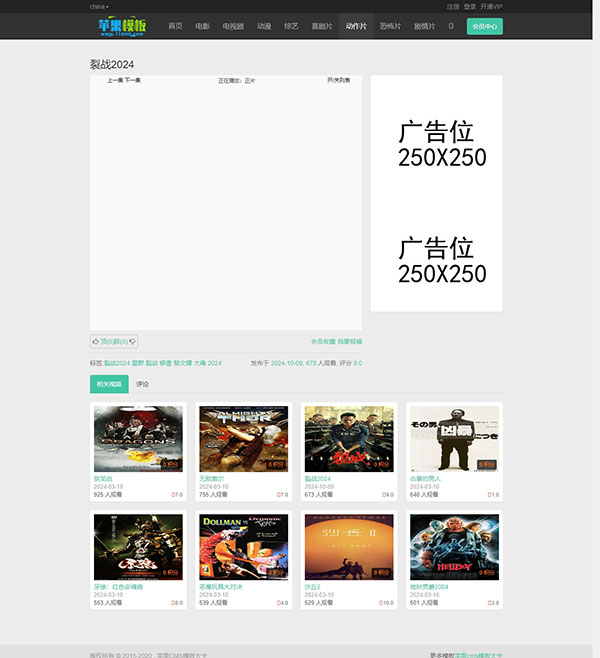
Task: Click the 开通VIP link
Action: [x=494, y=6]
